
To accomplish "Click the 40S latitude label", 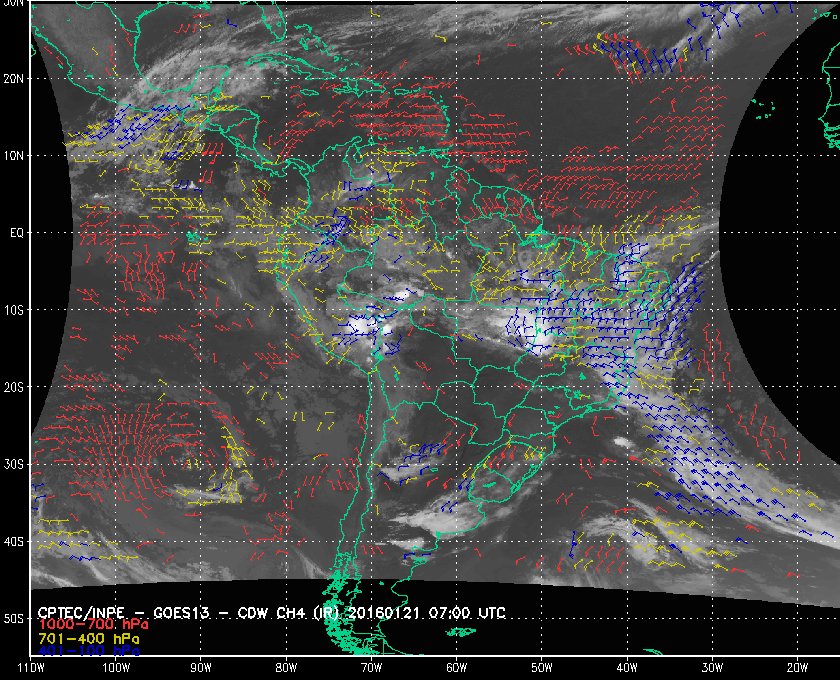I will coord(13,541).
